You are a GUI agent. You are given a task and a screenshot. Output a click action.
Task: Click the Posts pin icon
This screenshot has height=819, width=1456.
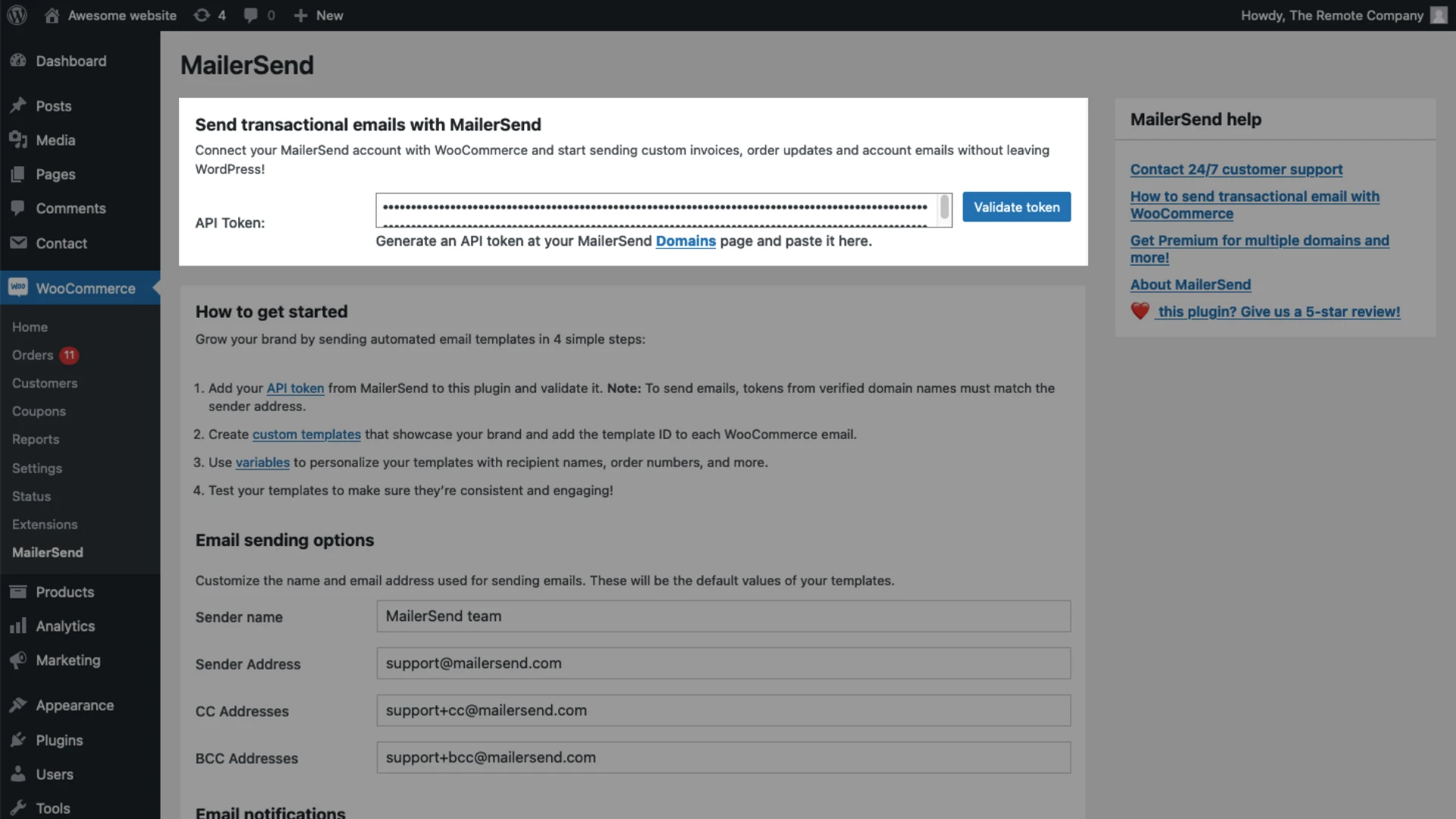coord(18,105)
